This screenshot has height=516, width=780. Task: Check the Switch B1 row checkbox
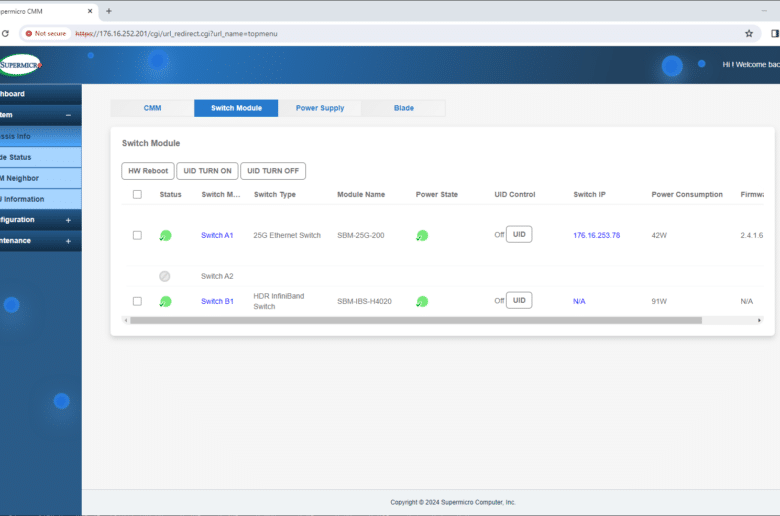click(x=137, y=302)
